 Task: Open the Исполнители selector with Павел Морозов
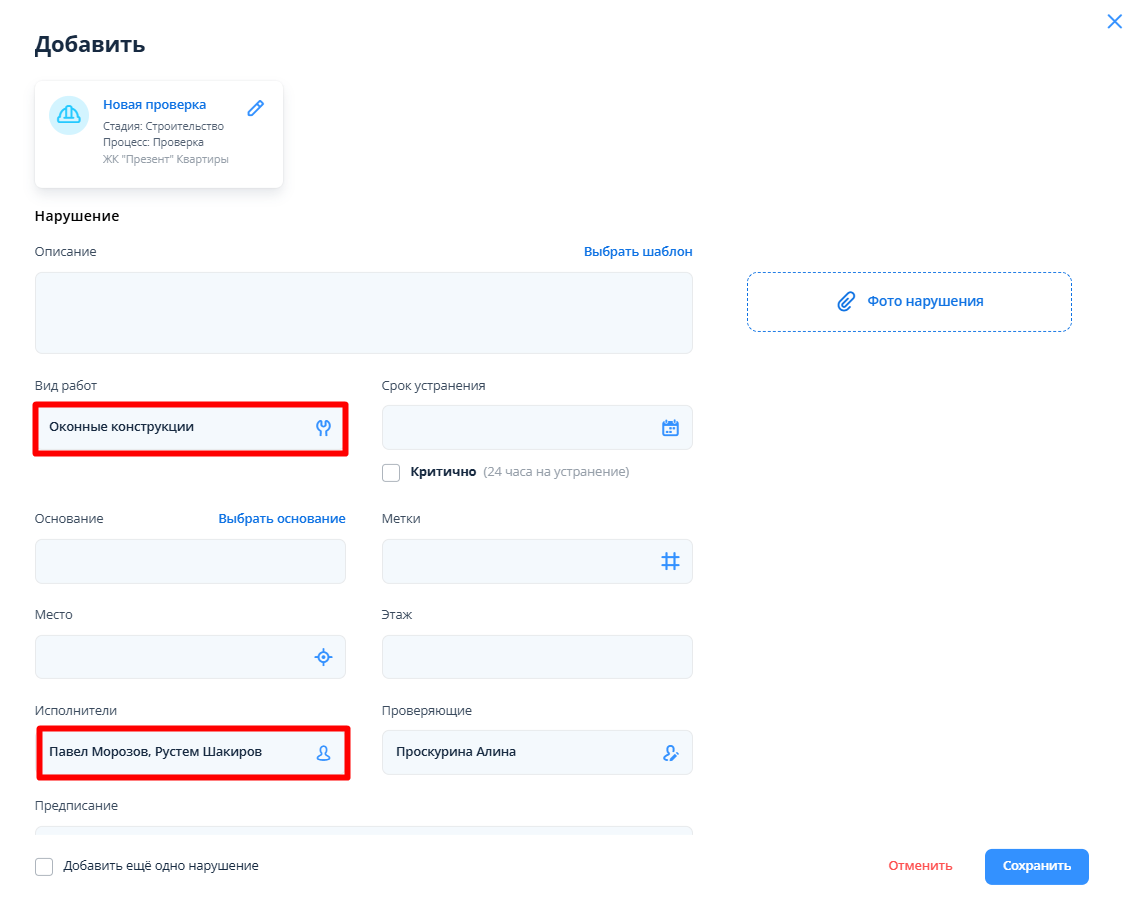click(170, 752)
